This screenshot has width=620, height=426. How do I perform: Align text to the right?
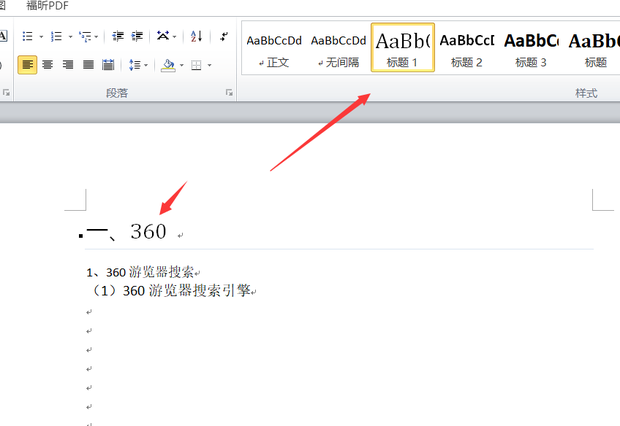pos(68,65)
